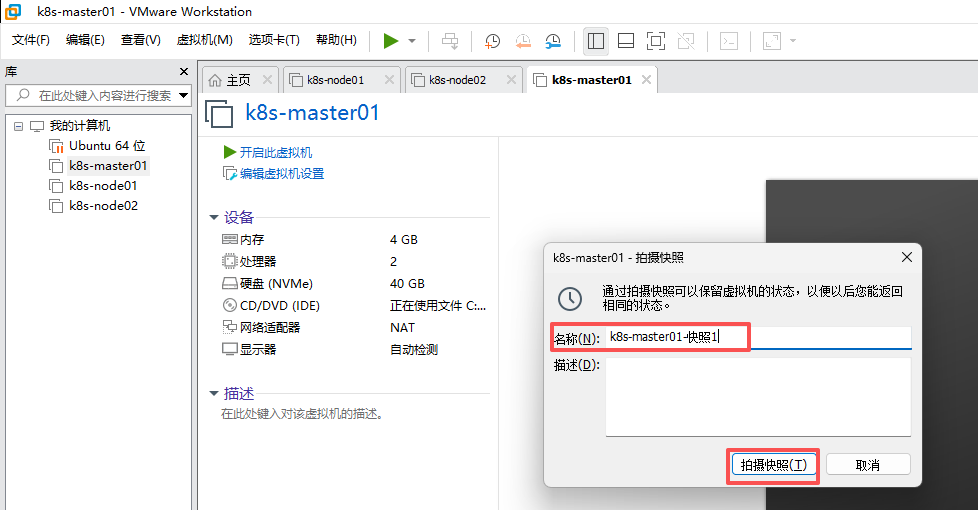Close the k8s-node01 tab
This screenshot has height=510, width=978.
click(x=389, y=79)
